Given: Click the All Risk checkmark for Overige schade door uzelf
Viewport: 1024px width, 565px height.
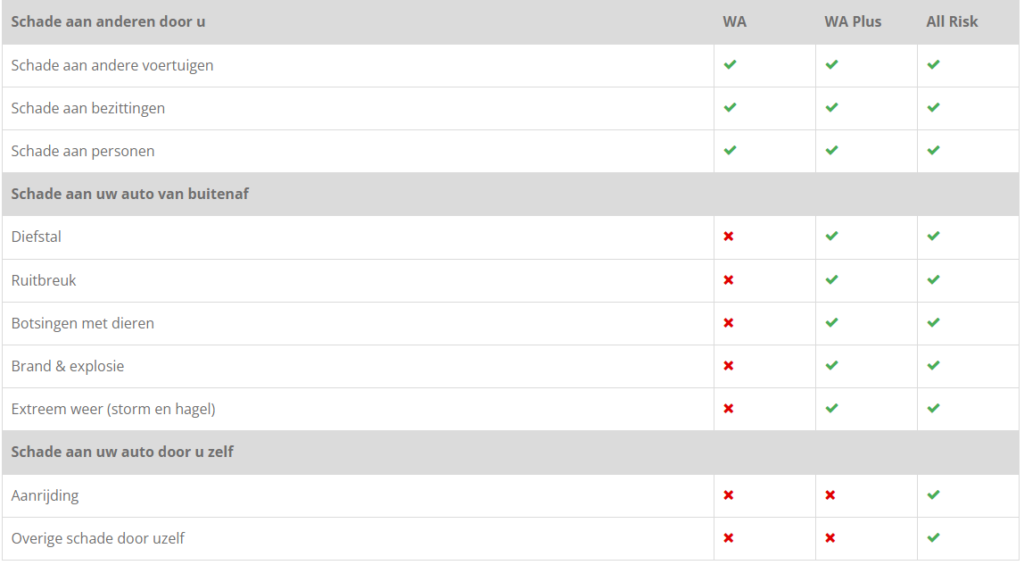Looking at the screenshot, I should [x=933, y=538].
